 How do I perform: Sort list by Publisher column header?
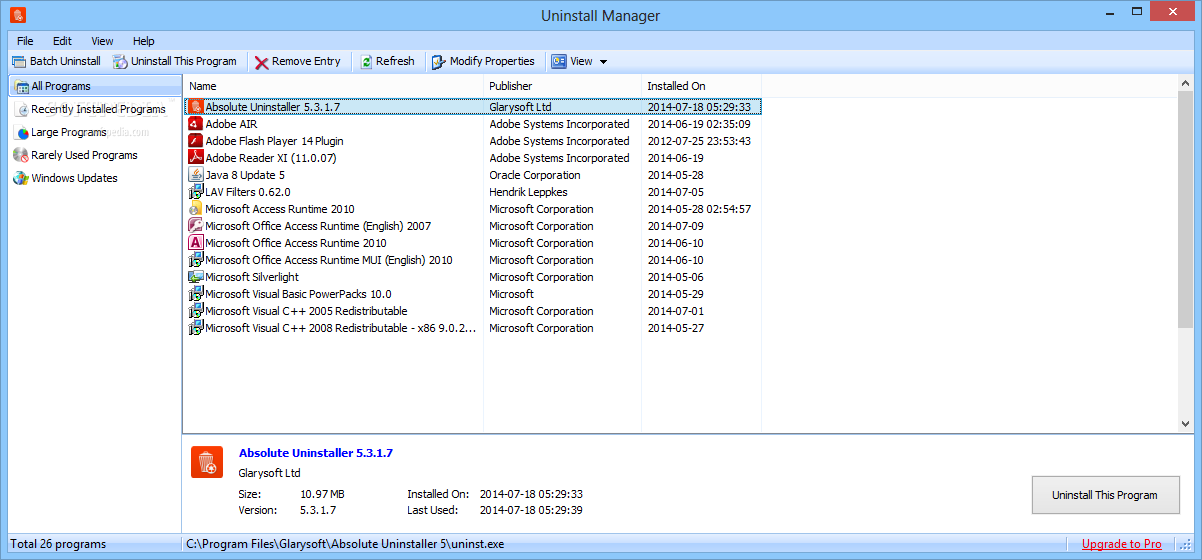[562, 86]
